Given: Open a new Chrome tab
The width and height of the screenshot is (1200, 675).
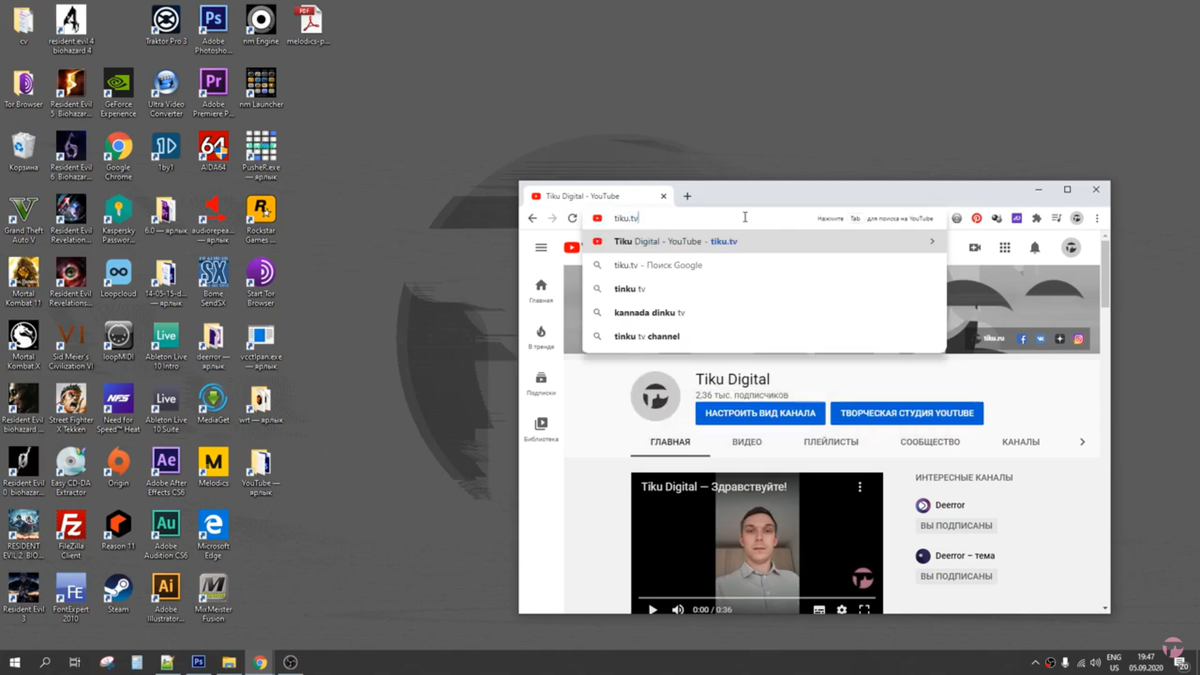Looking at the screenshot, I should (x=687, y=196).
